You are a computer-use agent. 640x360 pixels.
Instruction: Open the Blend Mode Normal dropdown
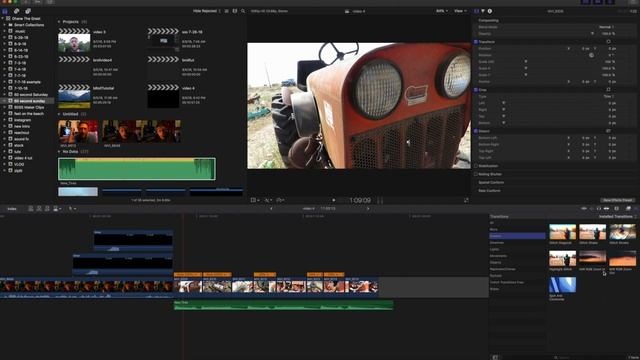[606, 27]
